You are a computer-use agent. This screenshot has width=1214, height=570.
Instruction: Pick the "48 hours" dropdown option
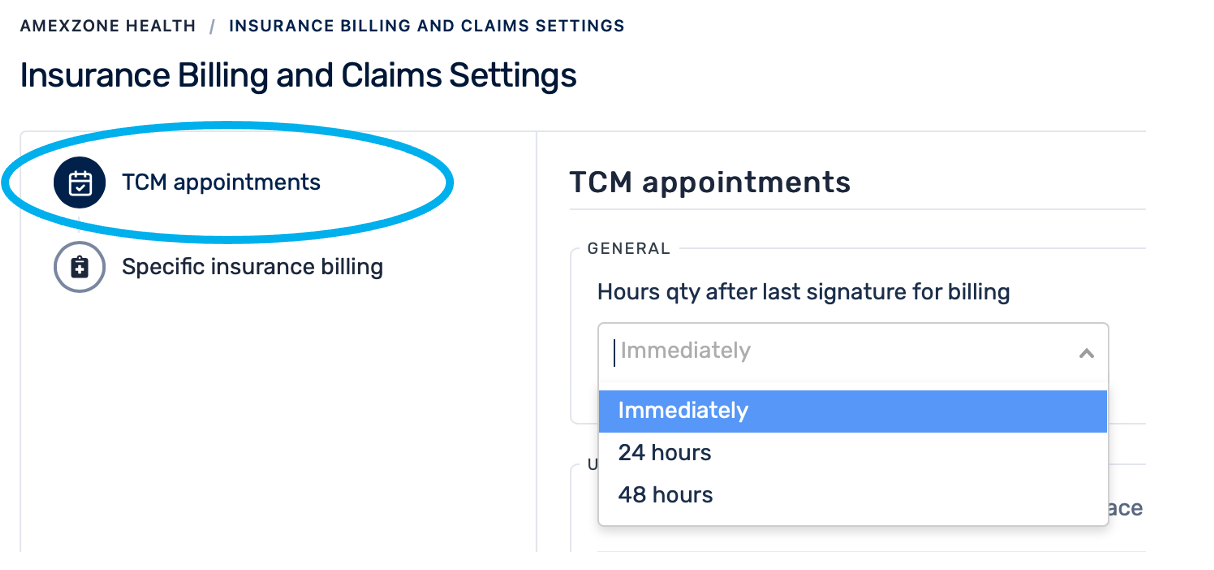click(666, 495)
